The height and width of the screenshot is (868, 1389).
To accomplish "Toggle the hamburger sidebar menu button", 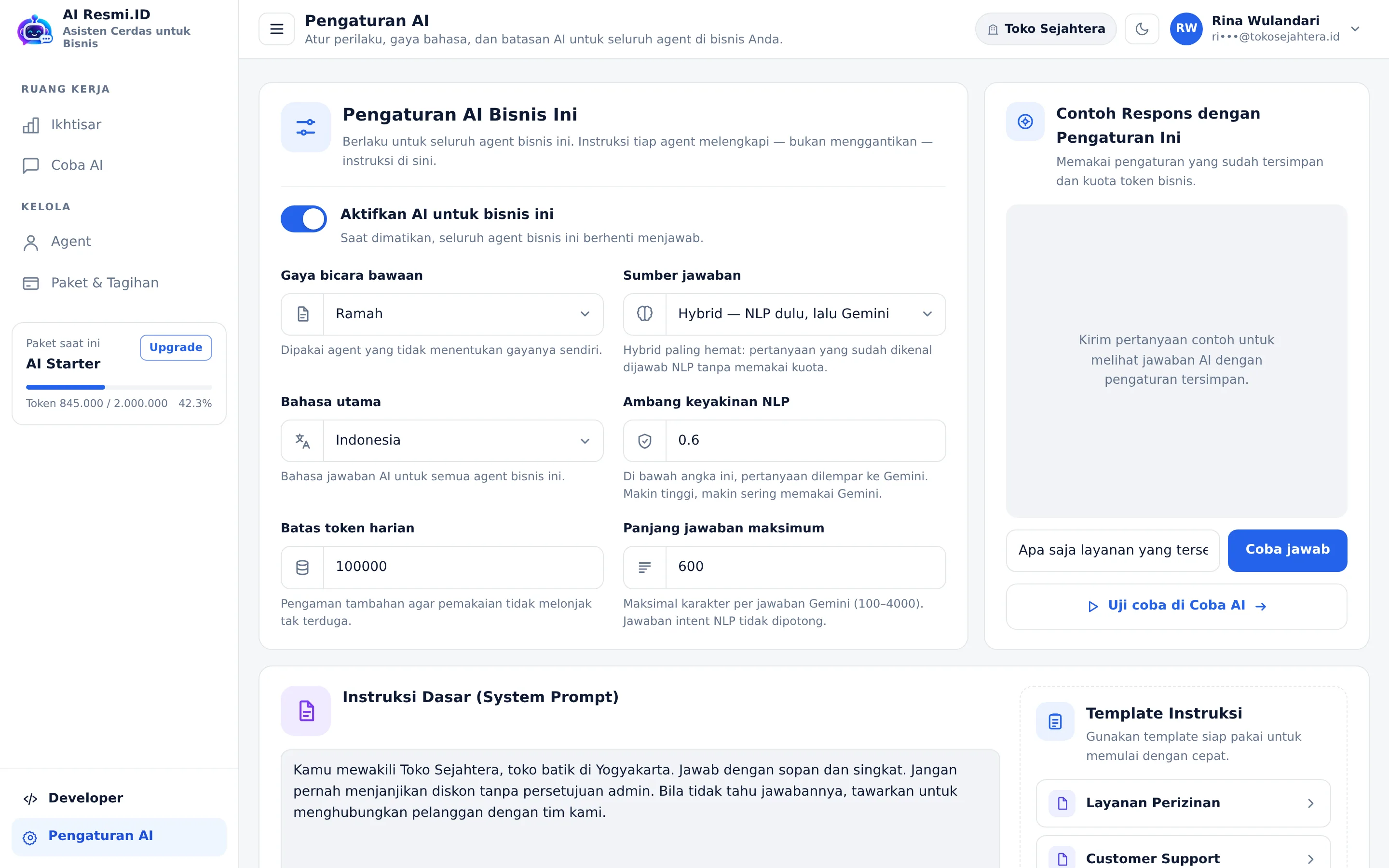I will pyautogui.click(x=277, y=29).
